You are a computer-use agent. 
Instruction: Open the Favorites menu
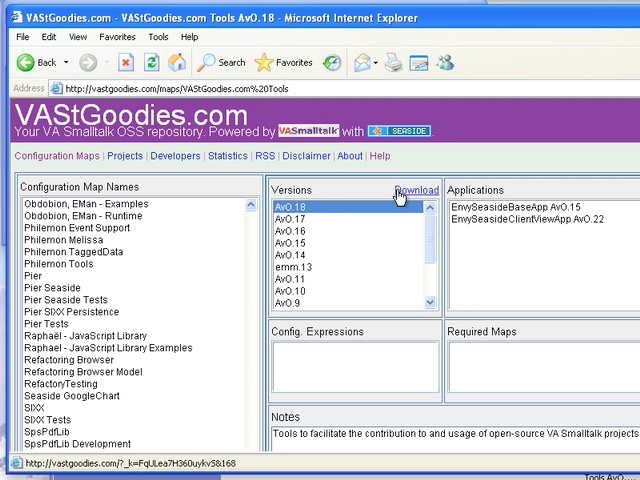click(x=117, y=37)
